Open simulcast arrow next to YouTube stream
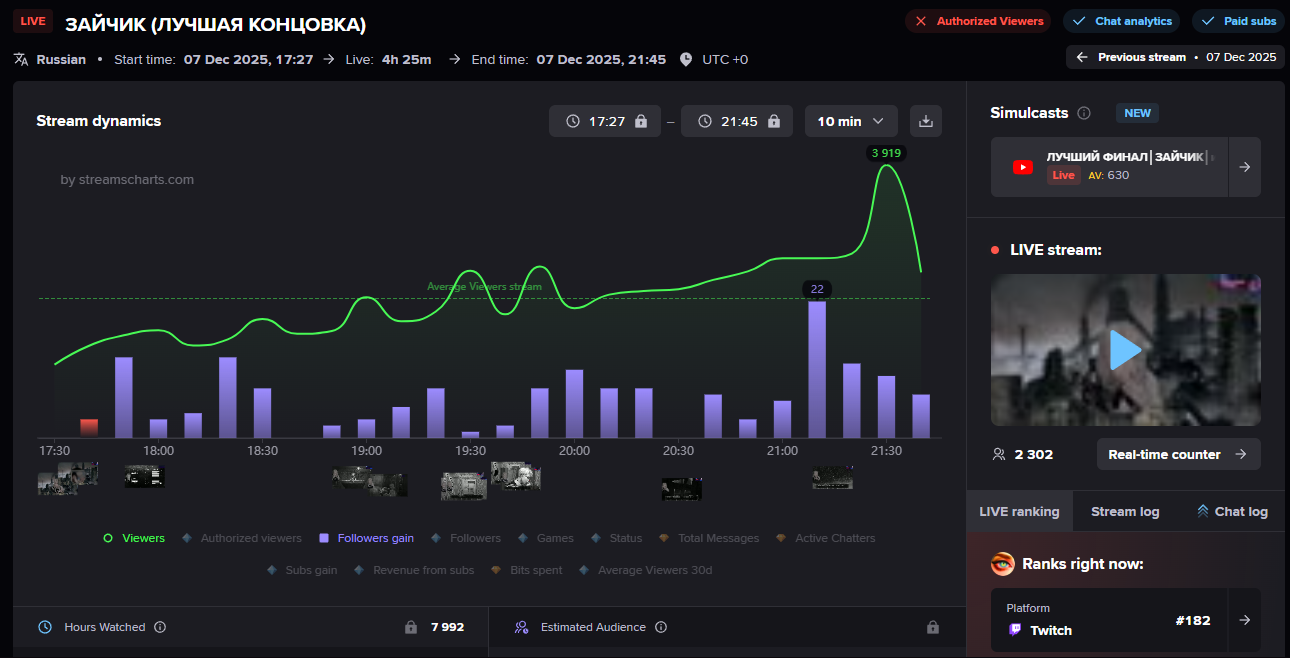The width and height of the screenshot is (1290, 658). (x=1244, y=167)
